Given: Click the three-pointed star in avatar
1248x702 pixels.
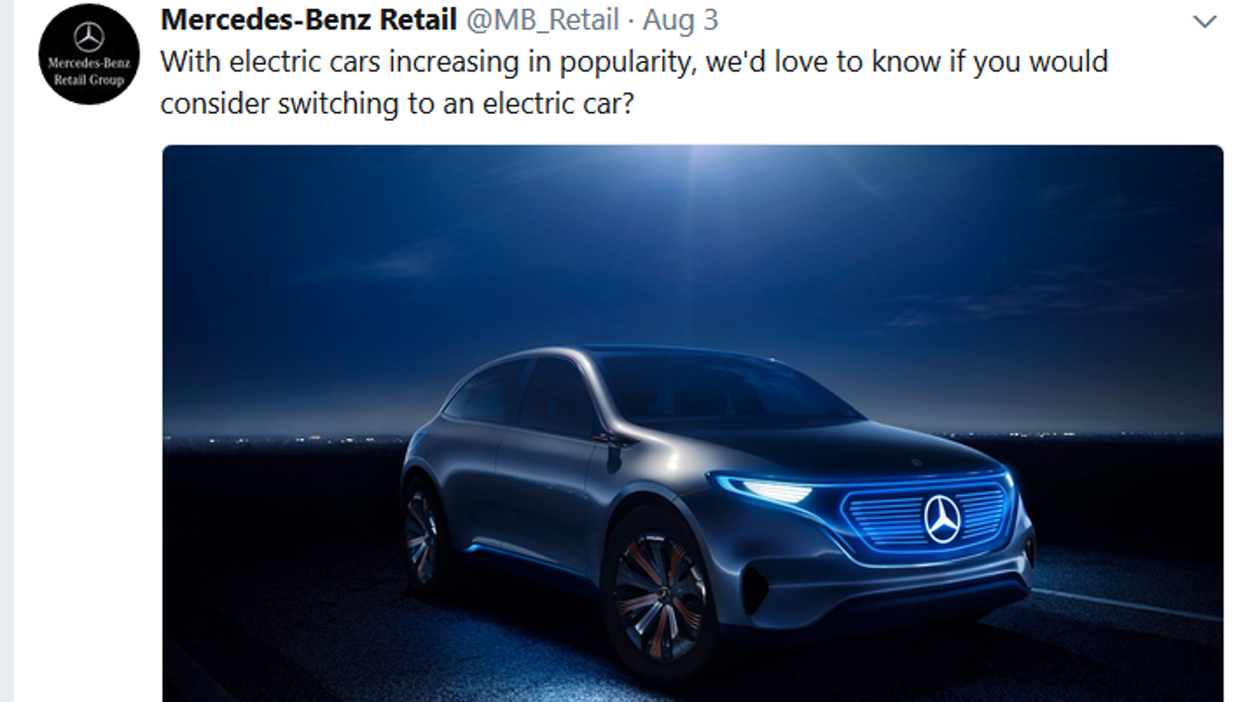Looking at the screenshot, I should pyautogui.click(x=89, y=37).
